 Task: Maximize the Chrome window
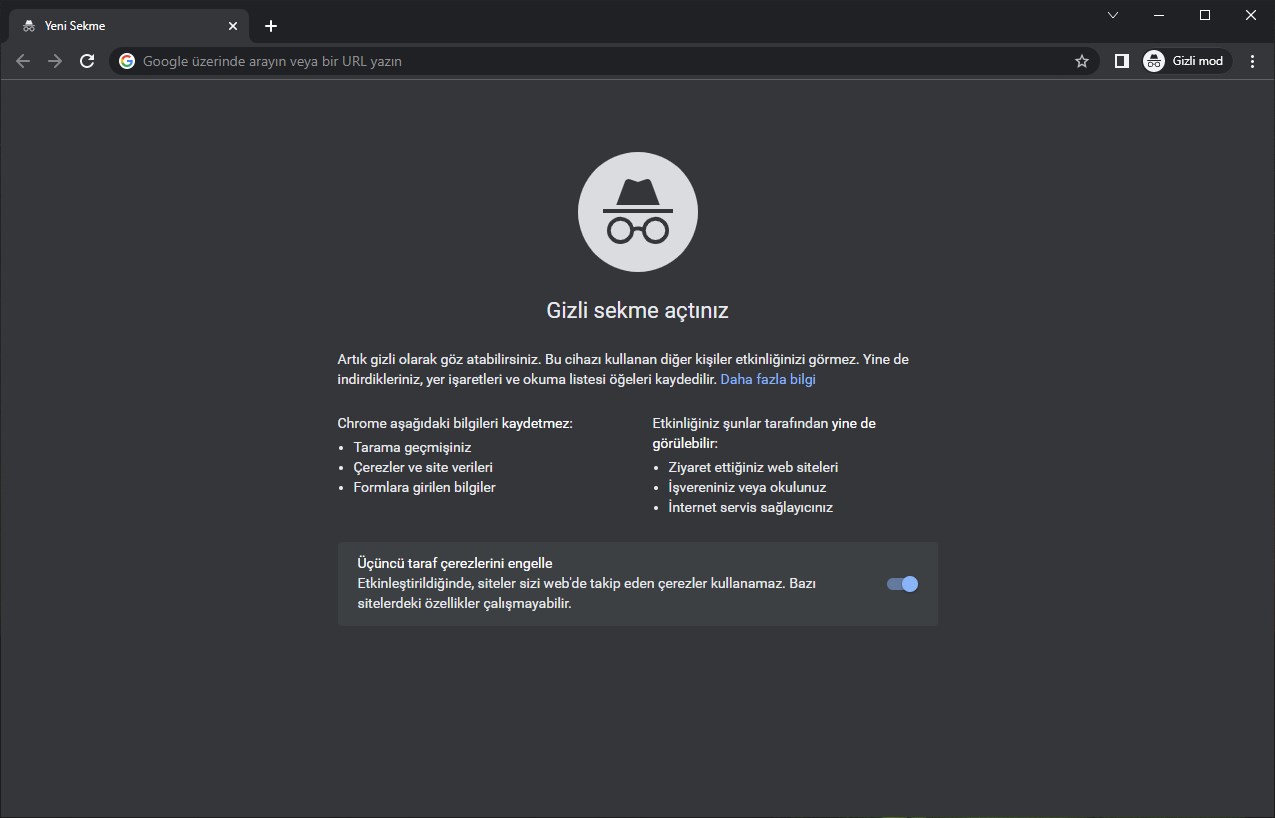tap(1205, 15)
